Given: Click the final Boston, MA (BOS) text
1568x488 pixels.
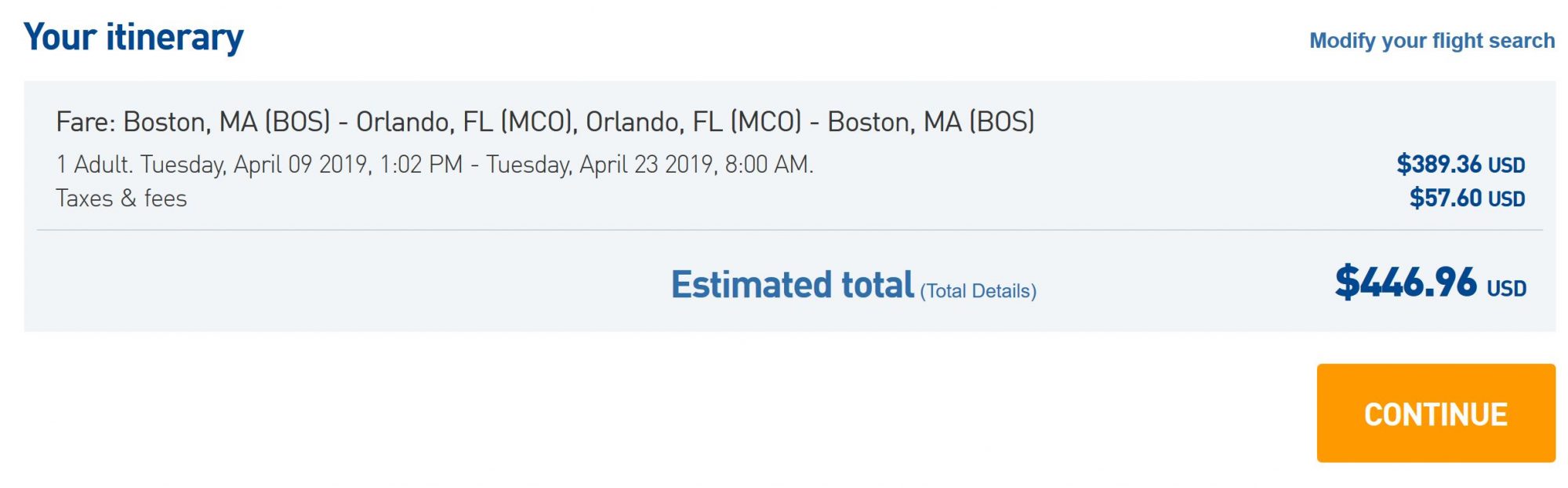Looking at the screenshot, I should (x=931, y=122).
